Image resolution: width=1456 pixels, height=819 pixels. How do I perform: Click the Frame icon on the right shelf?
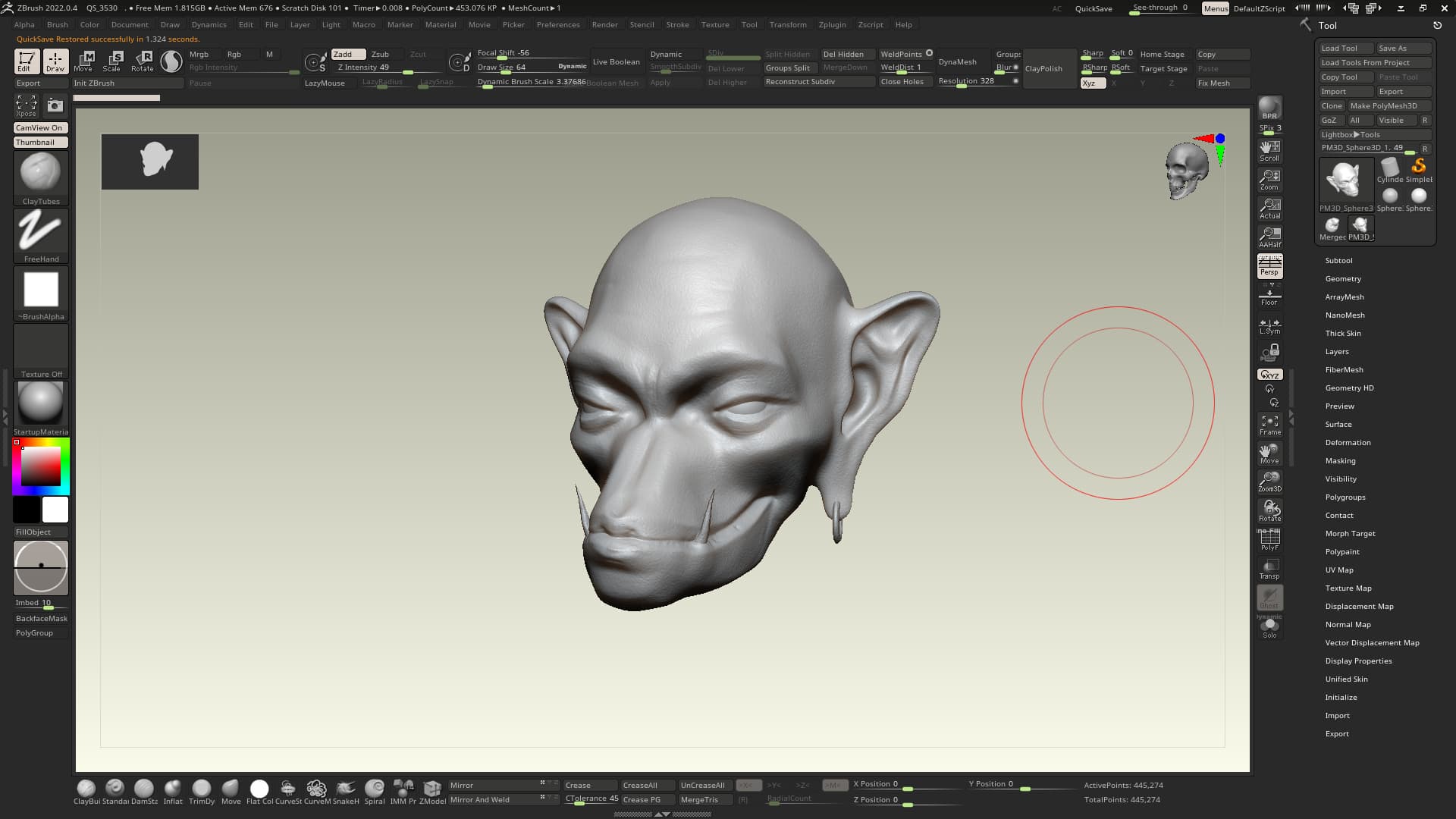tap(1270, 425)
